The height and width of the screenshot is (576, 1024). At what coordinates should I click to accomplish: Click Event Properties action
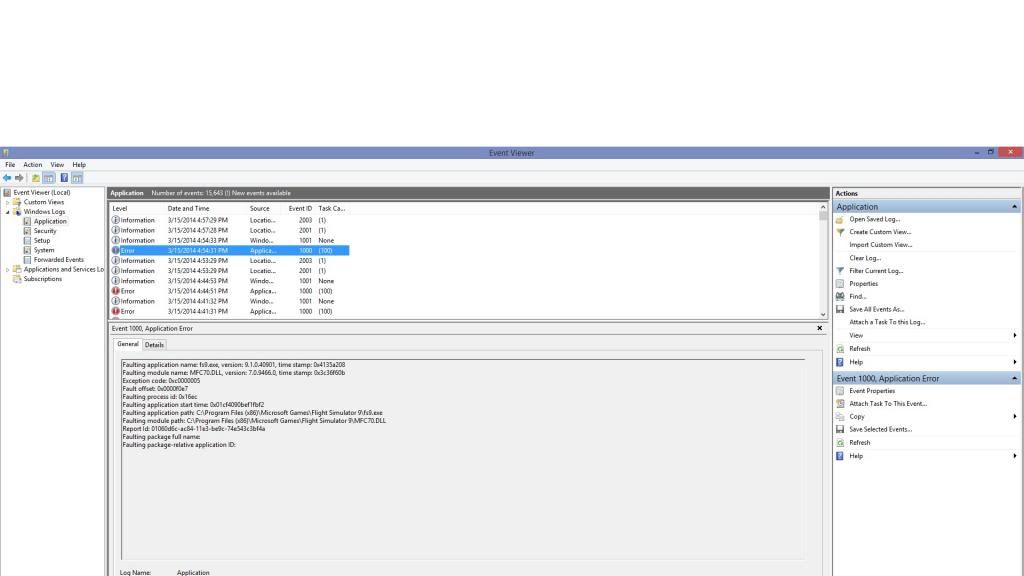[x=872, y=391]
